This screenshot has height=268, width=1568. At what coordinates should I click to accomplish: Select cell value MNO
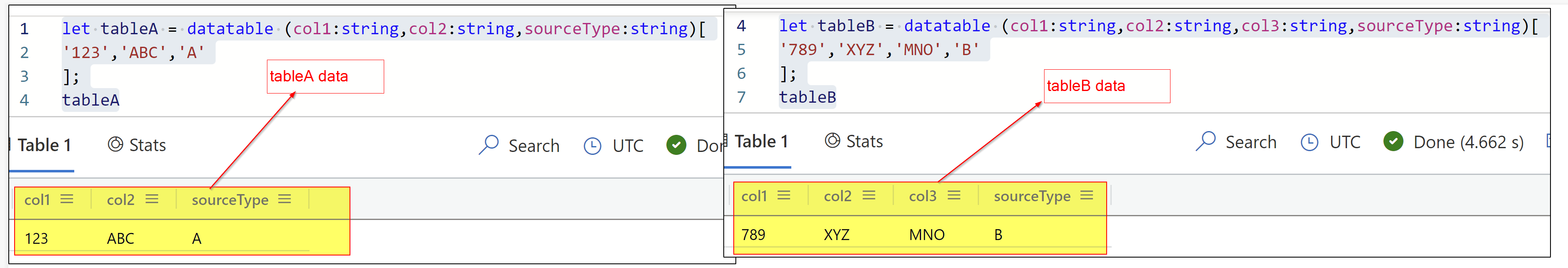click(927, 235)
